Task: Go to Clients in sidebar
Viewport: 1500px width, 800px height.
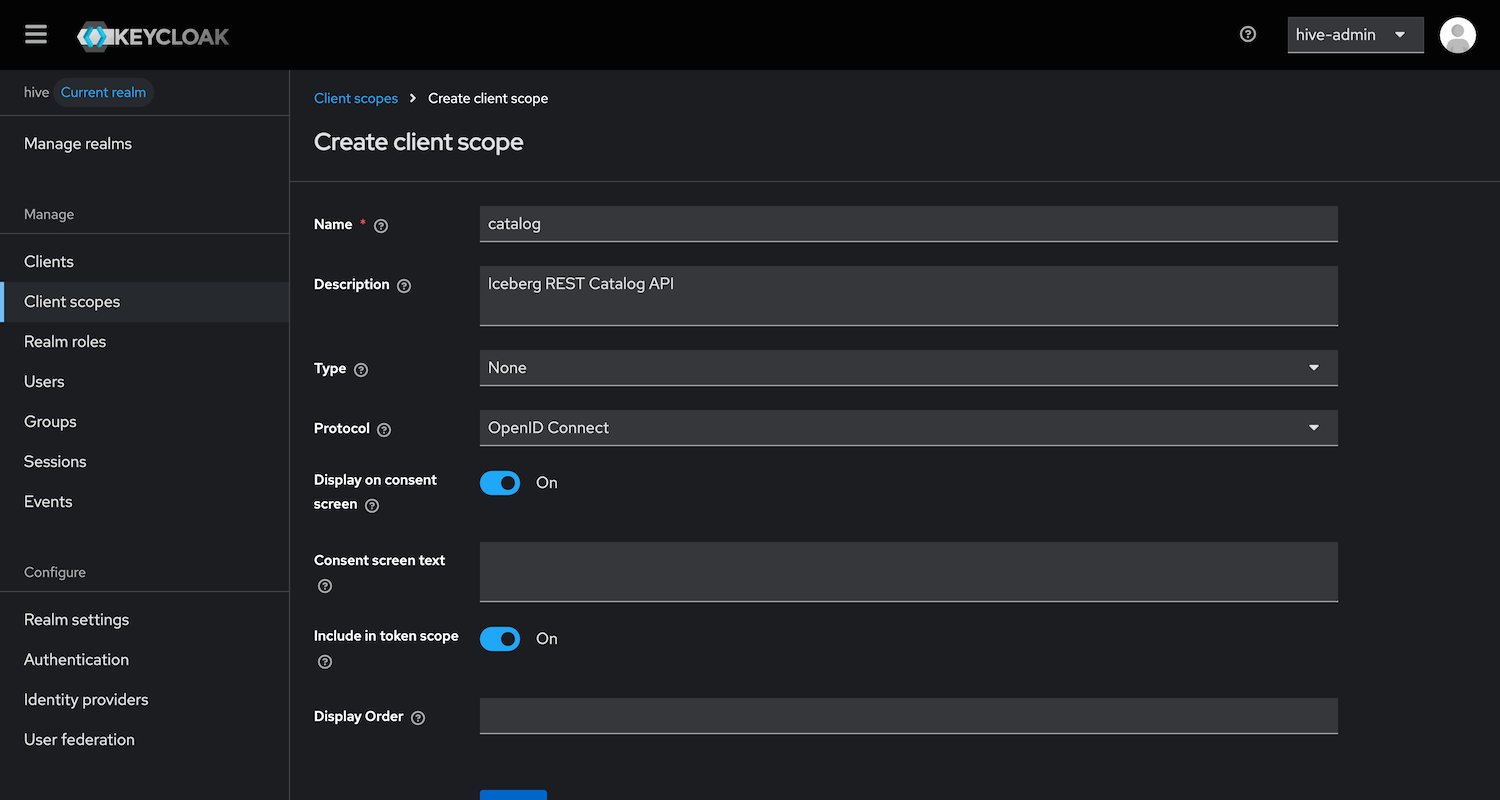Action: 49,262
